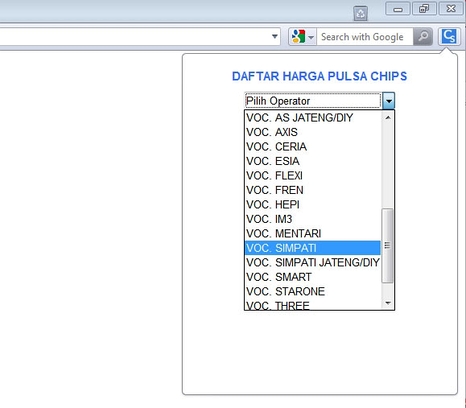Select VOC. SIMPATI JATENG/DIY option

pyautogui.click(x=313, y=263)
